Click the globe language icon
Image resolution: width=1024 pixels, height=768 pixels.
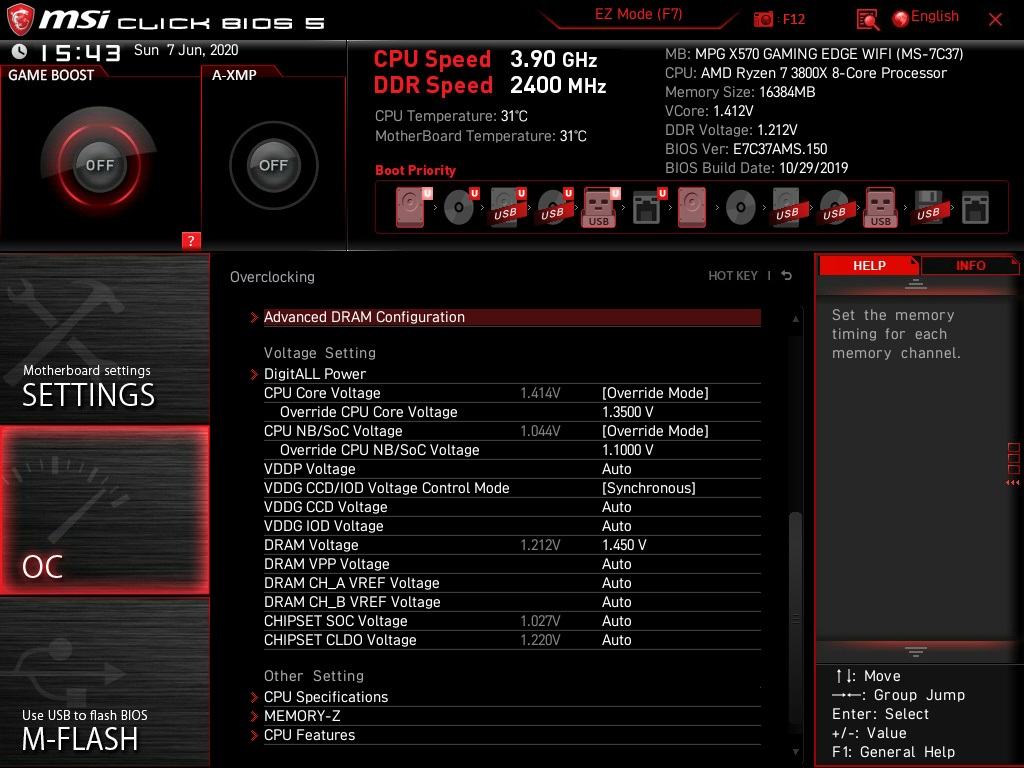(901, 19)
